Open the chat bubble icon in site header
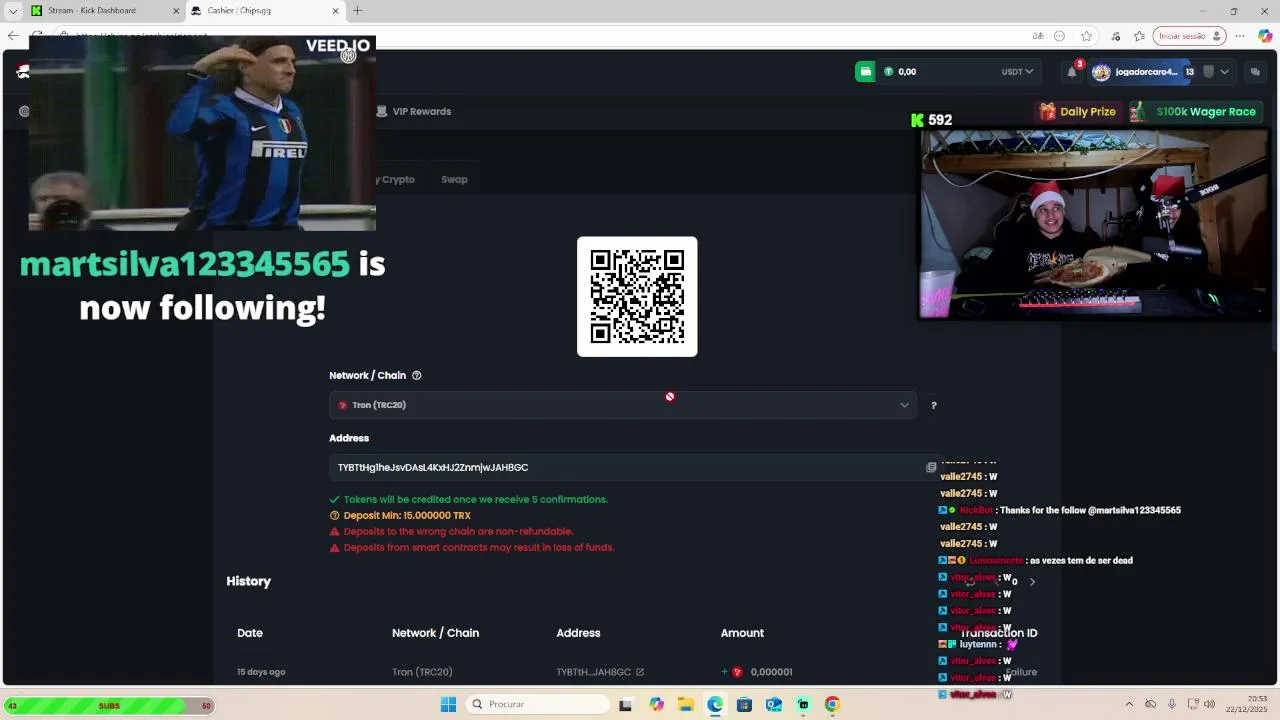 click(1255, 72)
